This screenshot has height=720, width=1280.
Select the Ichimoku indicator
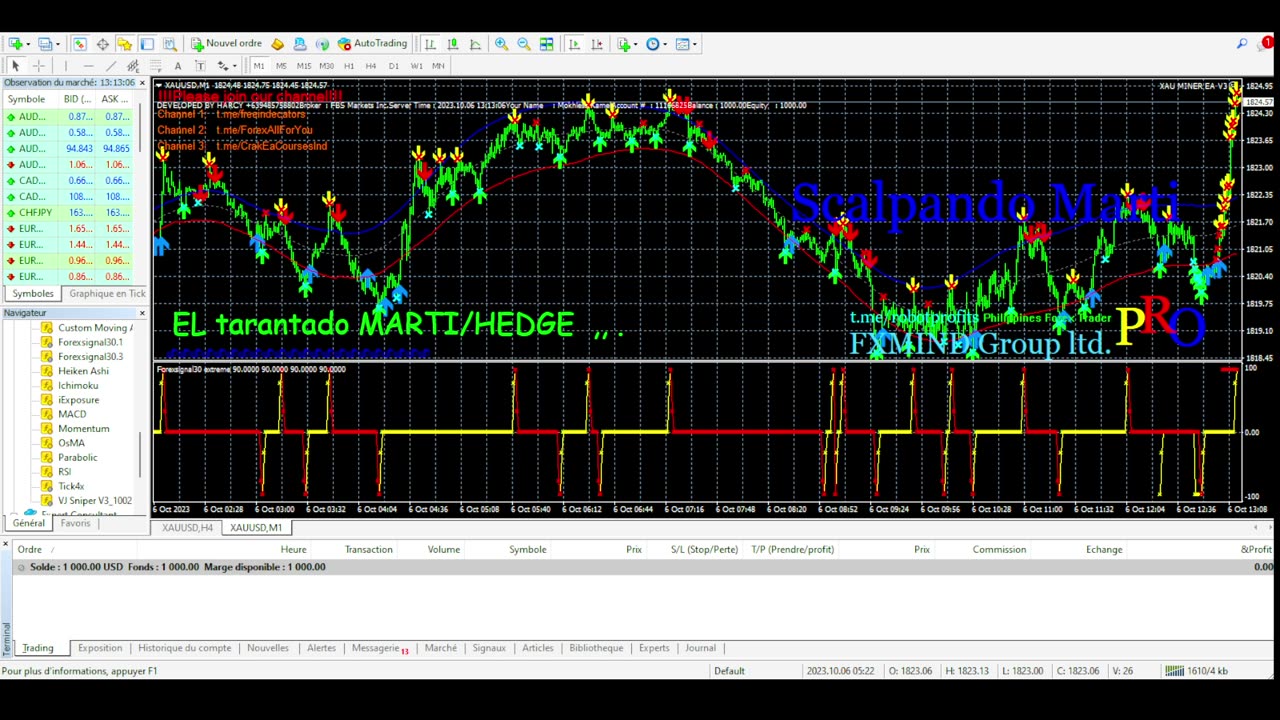[78, 386]
